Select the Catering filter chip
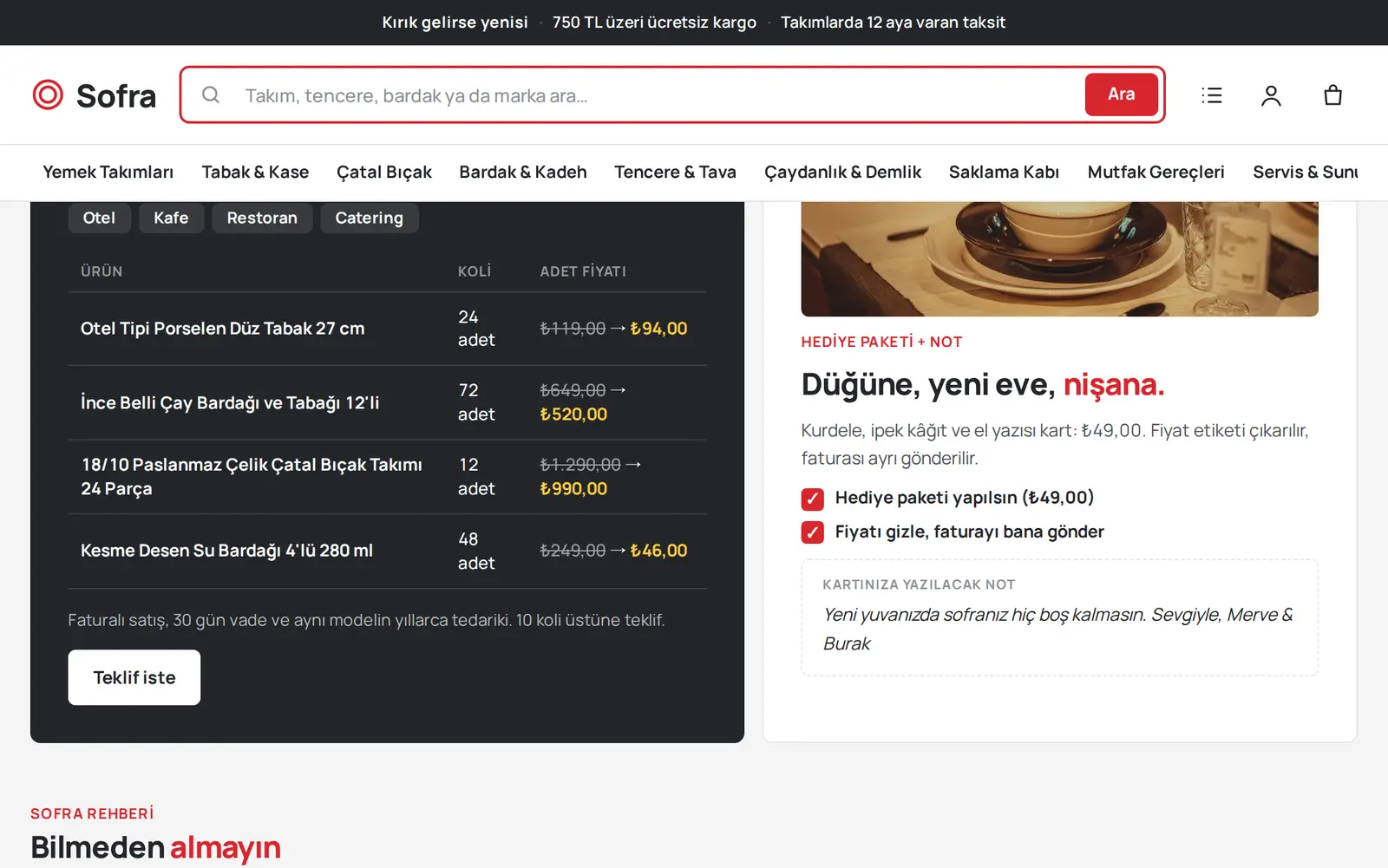Image resolution: width=1388 pixels, height=868 pixels. point(369,218)
